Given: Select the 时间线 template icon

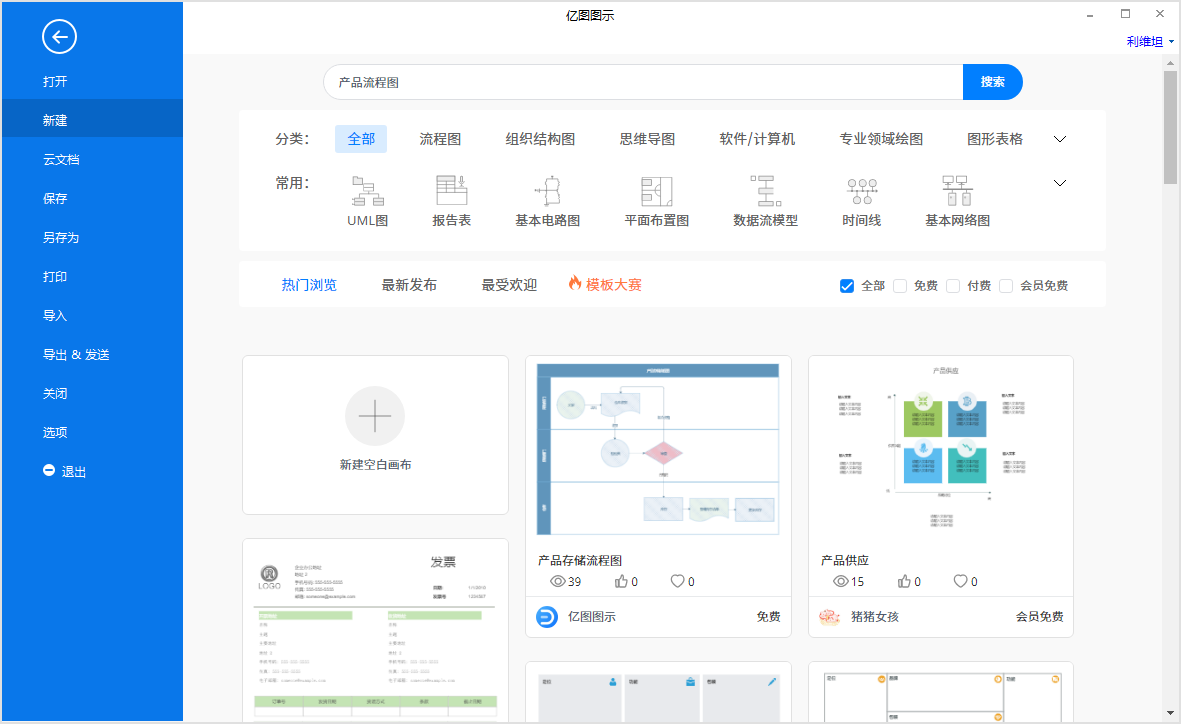Looking at the screenshot, I should point(862,191).
